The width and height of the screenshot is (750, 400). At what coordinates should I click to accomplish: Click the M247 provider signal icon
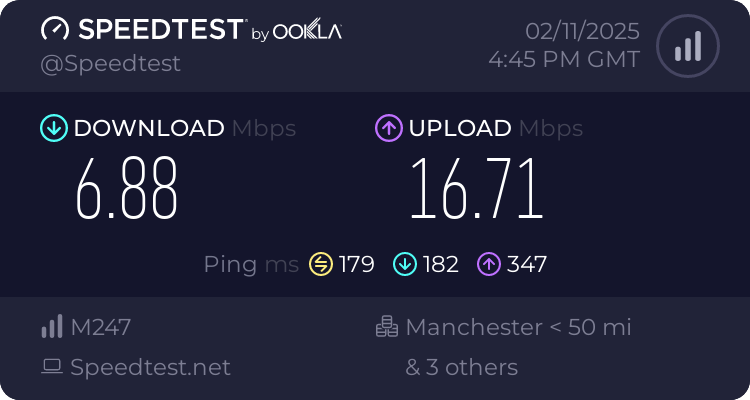pos(52,326)
